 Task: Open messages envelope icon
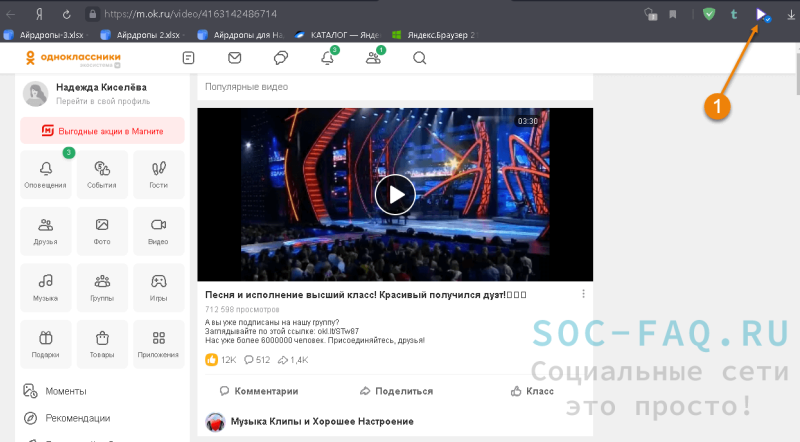[x=235, y=58]
